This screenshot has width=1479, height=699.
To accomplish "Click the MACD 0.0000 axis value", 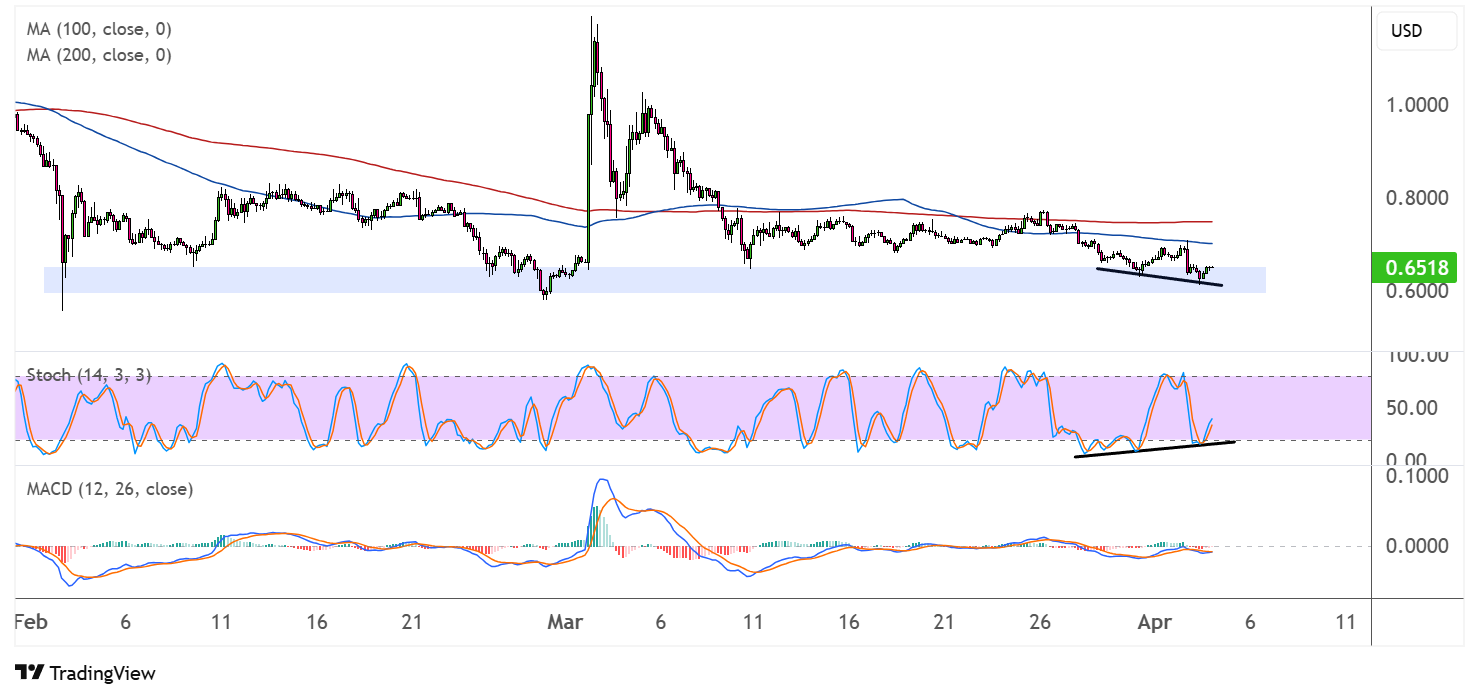I will tap(1418, 546).
